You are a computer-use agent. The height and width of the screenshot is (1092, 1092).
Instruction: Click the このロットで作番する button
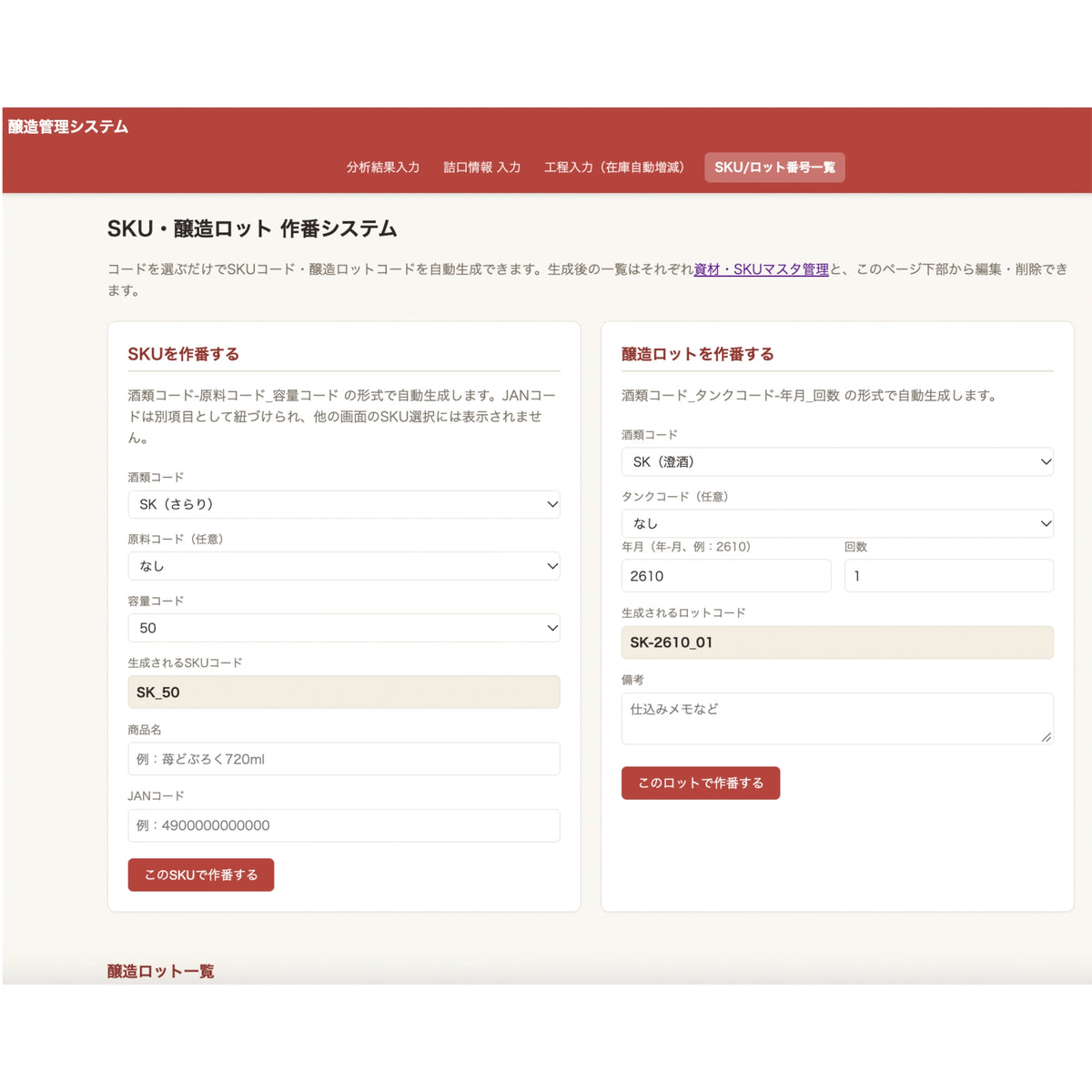[x=701, y=783]
